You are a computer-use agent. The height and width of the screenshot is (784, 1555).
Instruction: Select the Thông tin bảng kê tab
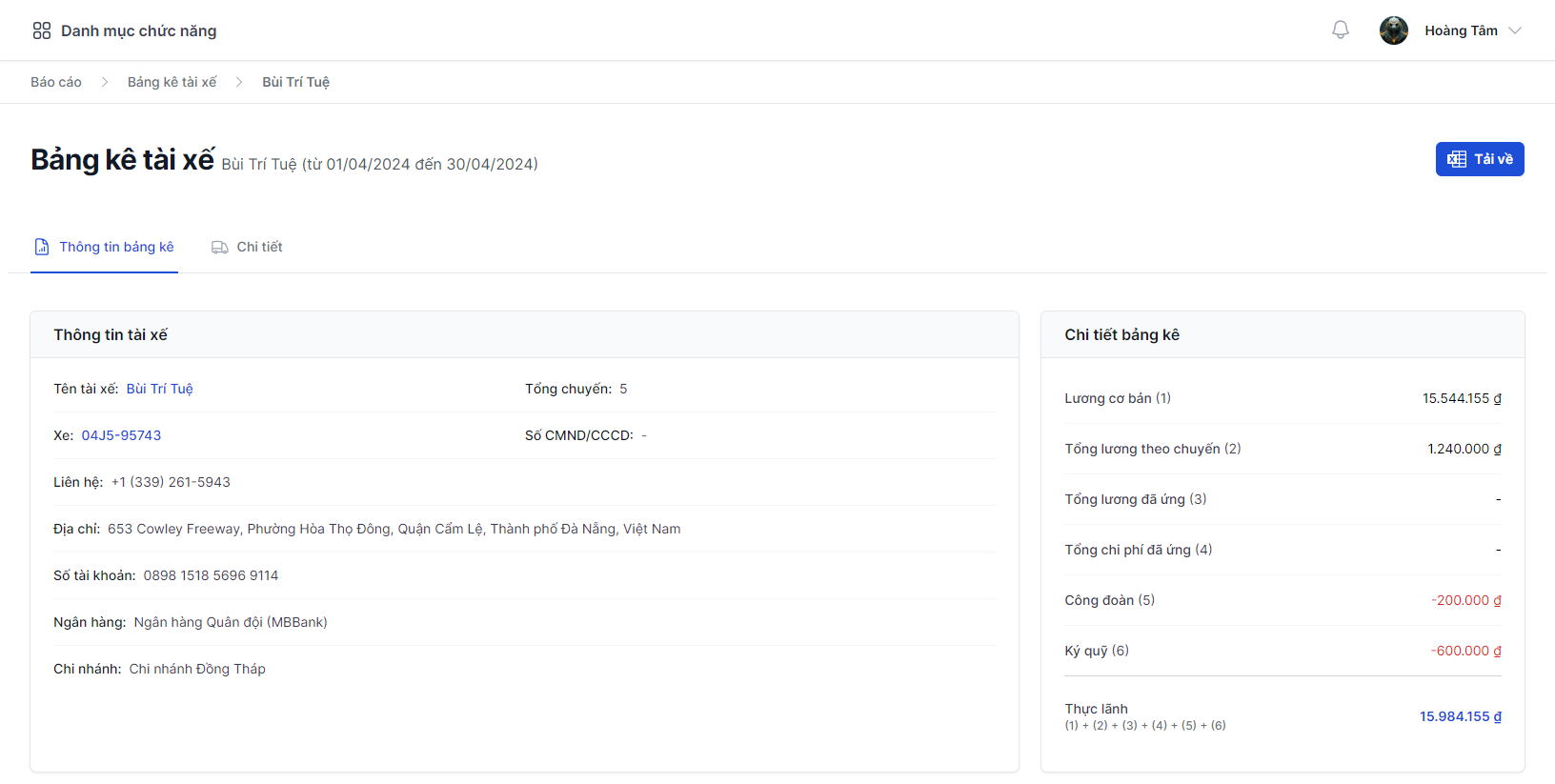coord(116,247)
